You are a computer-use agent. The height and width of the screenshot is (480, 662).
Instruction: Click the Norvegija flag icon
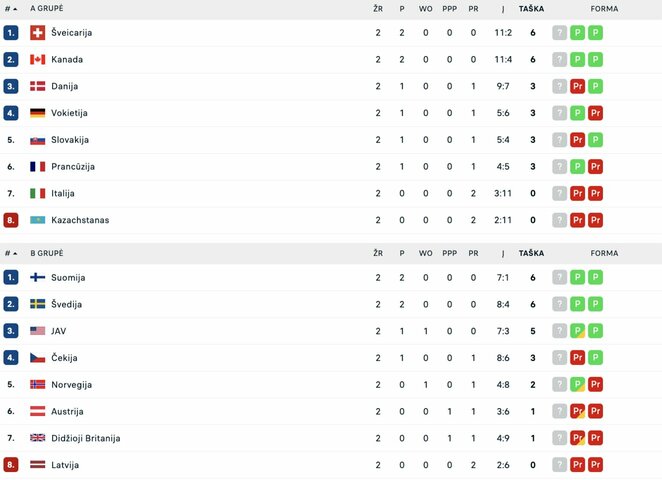[38, 385]
